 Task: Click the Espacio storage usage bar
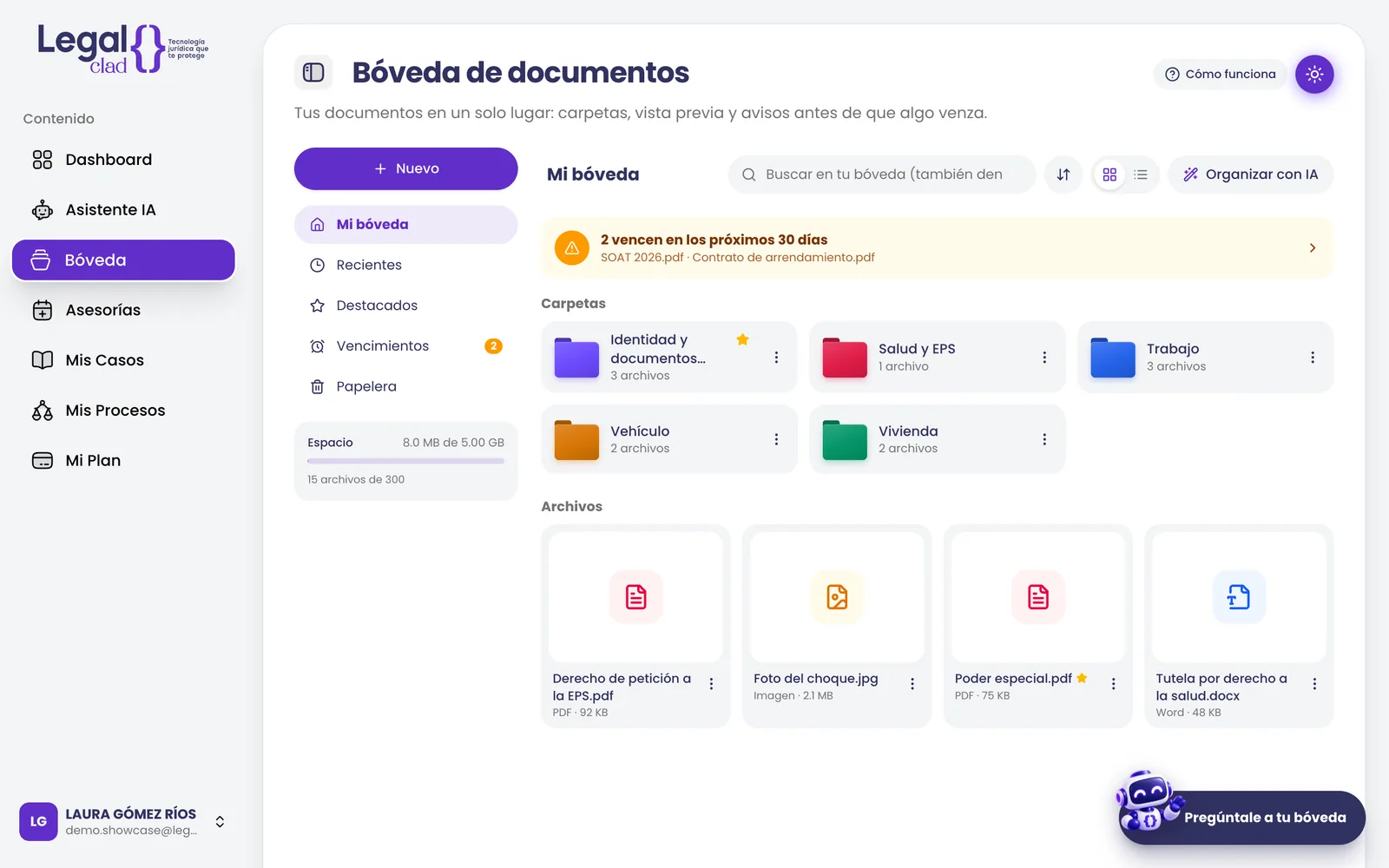[x=405, y=461]
